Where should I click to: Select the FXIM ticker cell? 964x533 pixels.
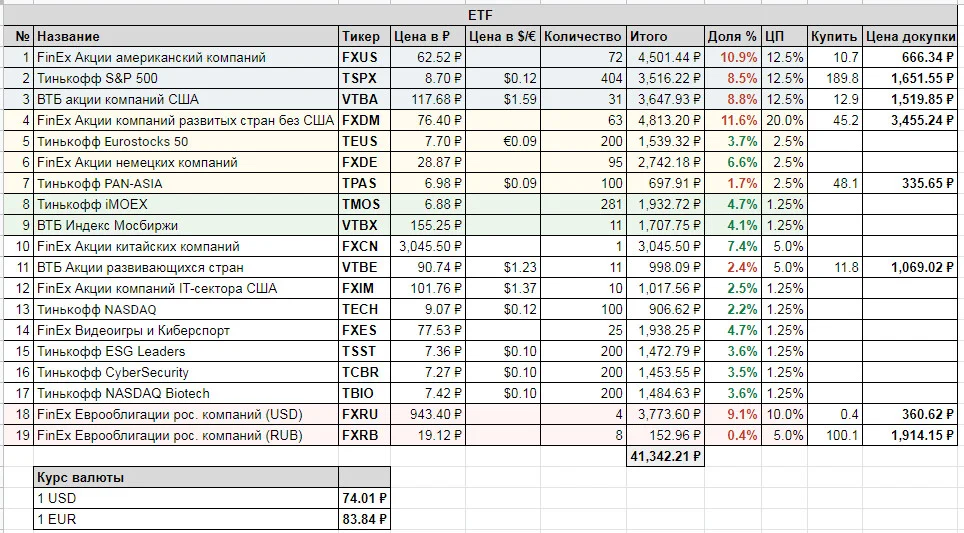[365, 288]
